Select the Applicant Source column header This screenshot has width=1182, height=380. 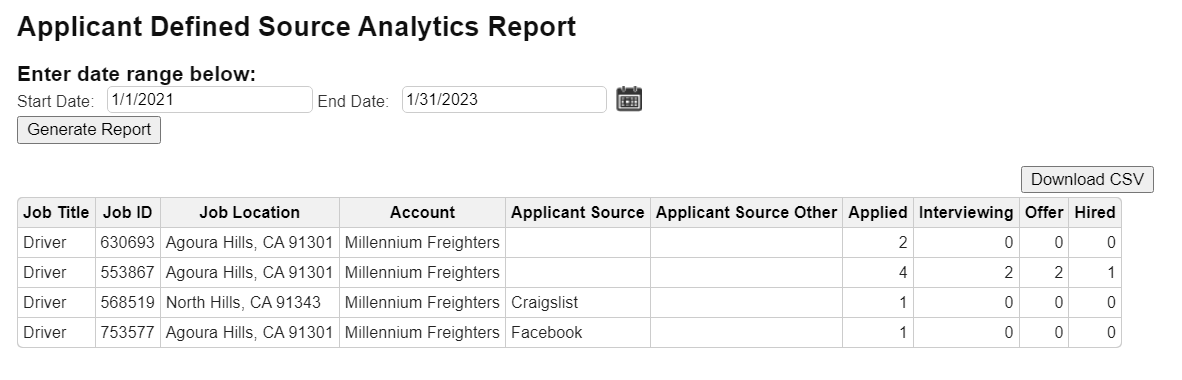pyautogui.click(x=577, y=213)
